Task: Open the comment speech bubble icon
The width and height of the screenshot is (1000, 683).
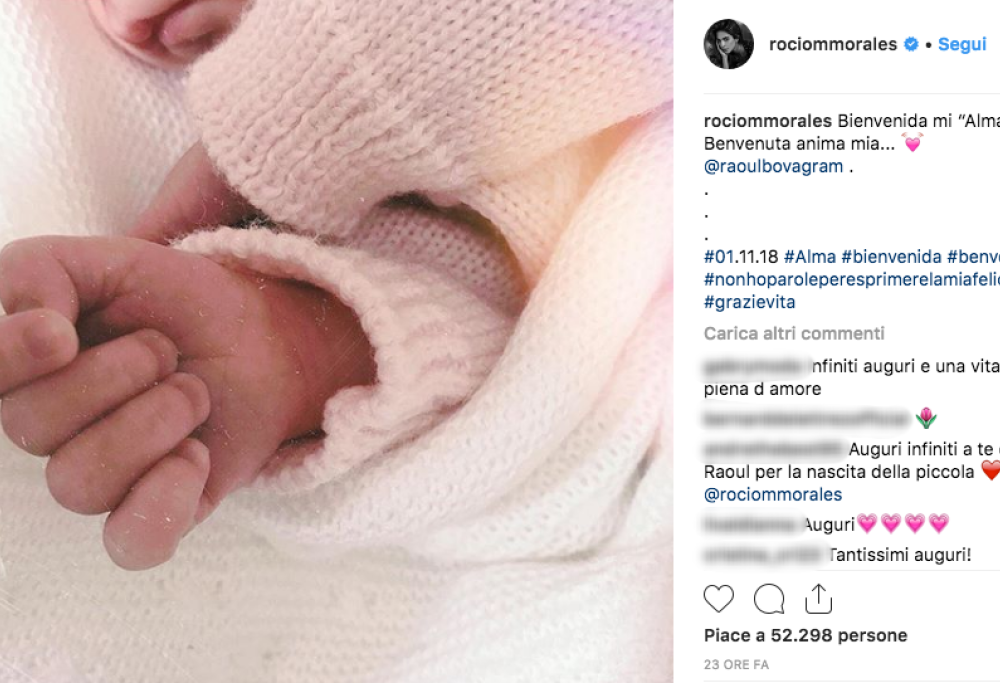Action: 768,599
